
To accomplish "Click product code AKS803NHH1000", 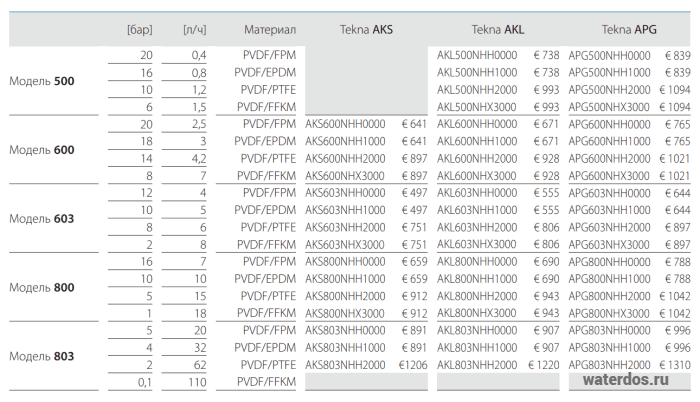I will (345, 348).
